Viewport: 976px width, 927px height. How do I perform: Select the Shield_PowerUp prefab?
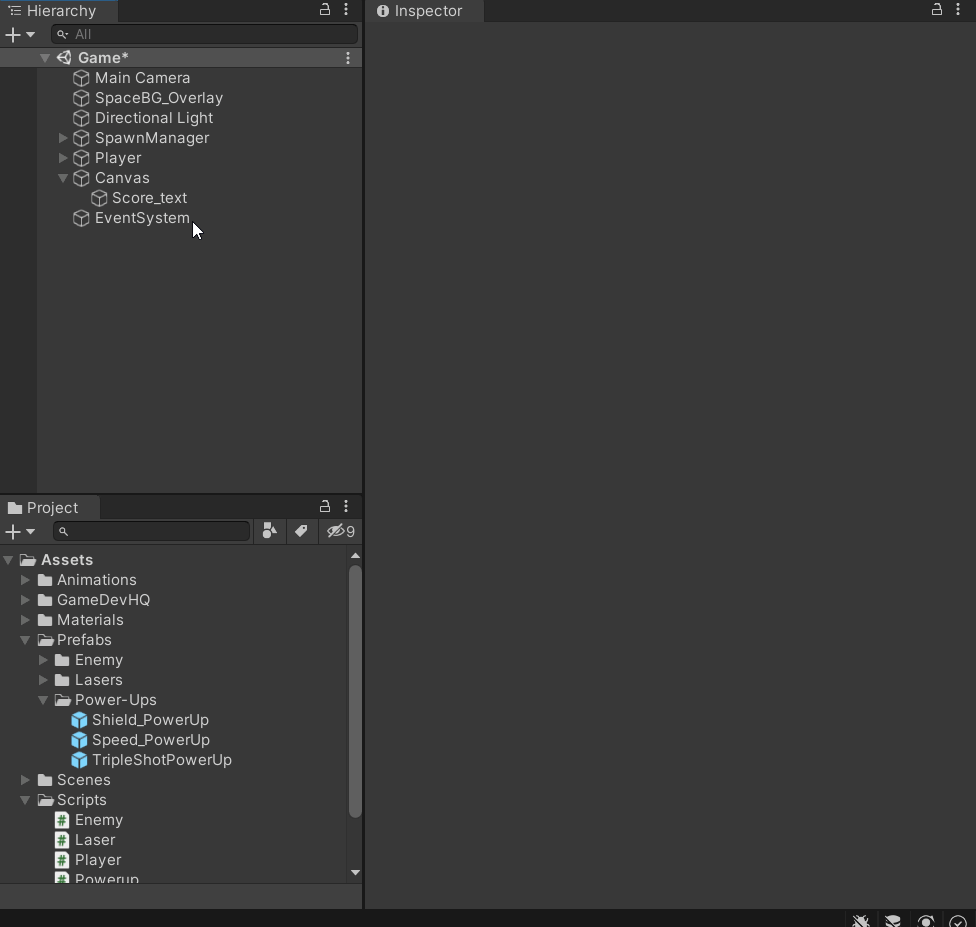[x=149, y=720]
